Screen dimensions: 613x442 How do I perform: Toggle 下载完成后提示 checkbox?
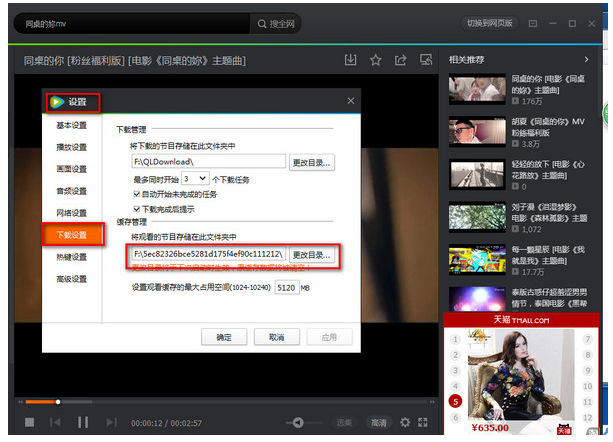pos(136,209)
